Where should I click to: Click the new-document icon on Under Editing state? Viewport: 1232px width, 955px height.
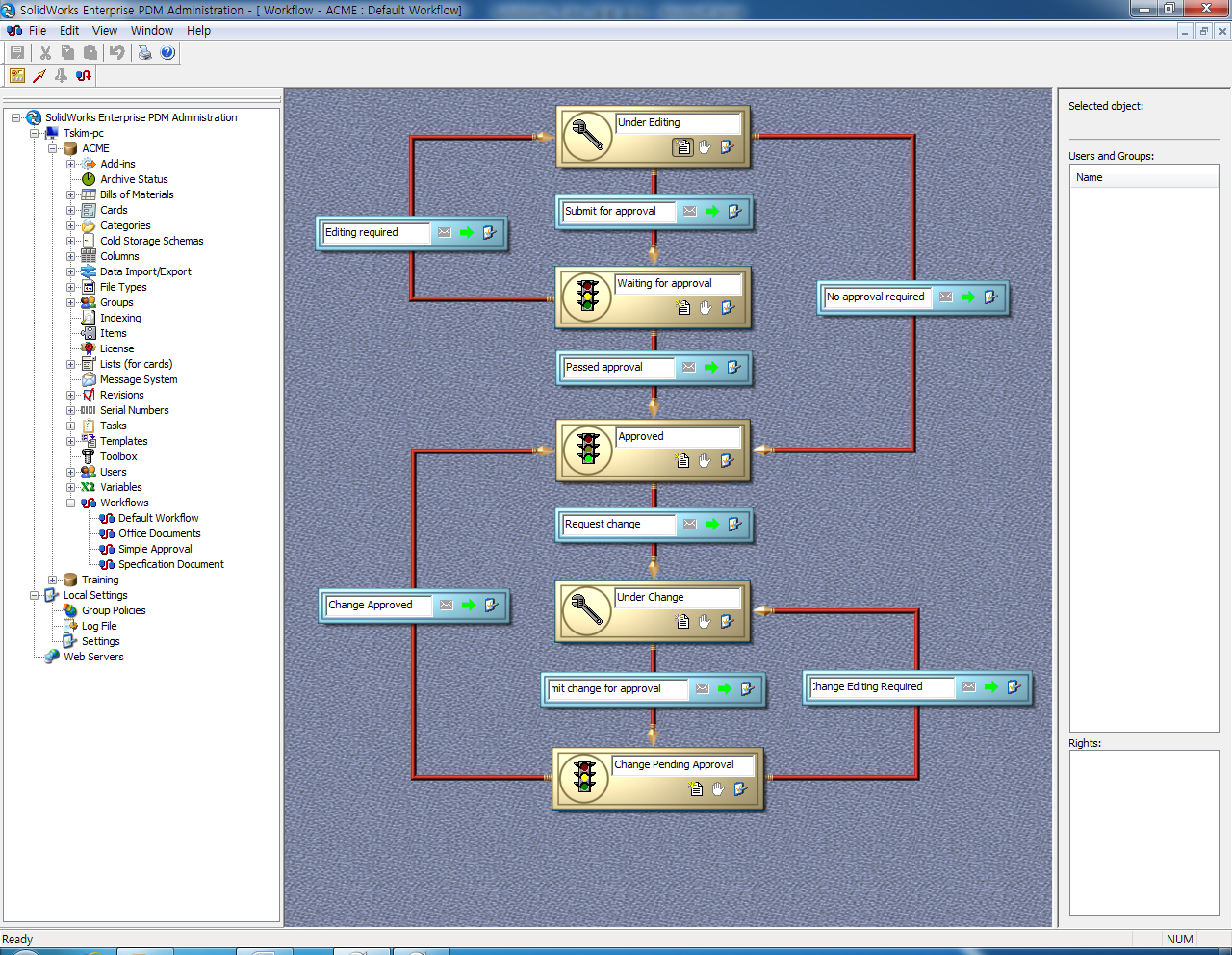tap(684, 146)
